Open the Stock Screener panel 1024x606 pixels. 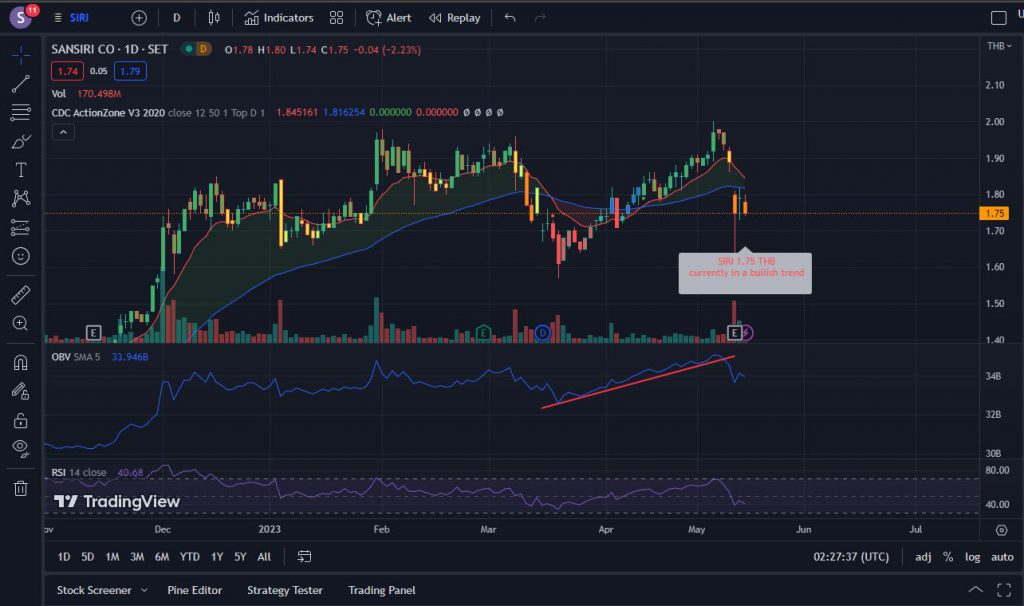click(x=94, y=590)
